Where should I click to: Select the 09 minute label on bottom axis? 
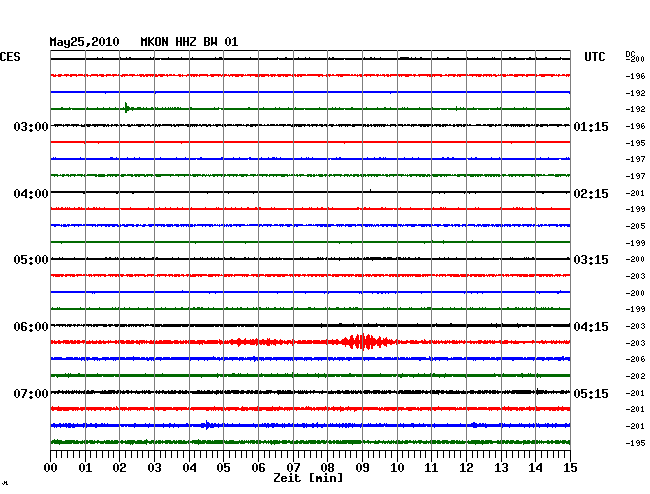pyautogui.click(x=362, y=467)
